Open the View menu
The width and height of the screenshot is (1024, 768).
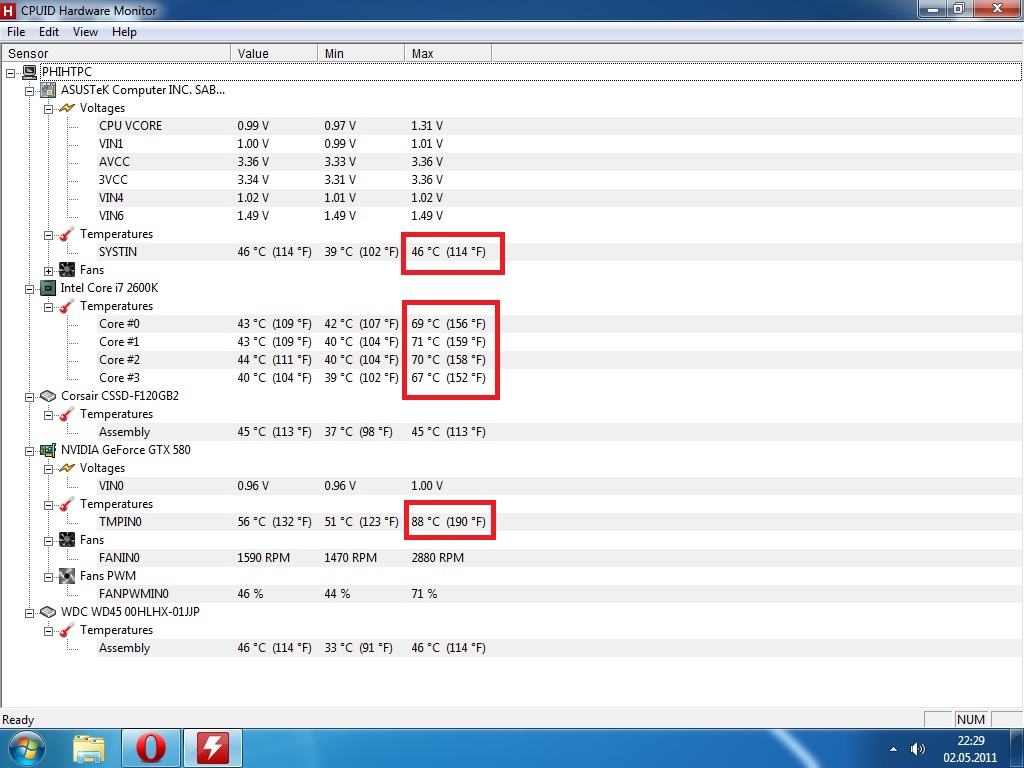coord(85,32)
